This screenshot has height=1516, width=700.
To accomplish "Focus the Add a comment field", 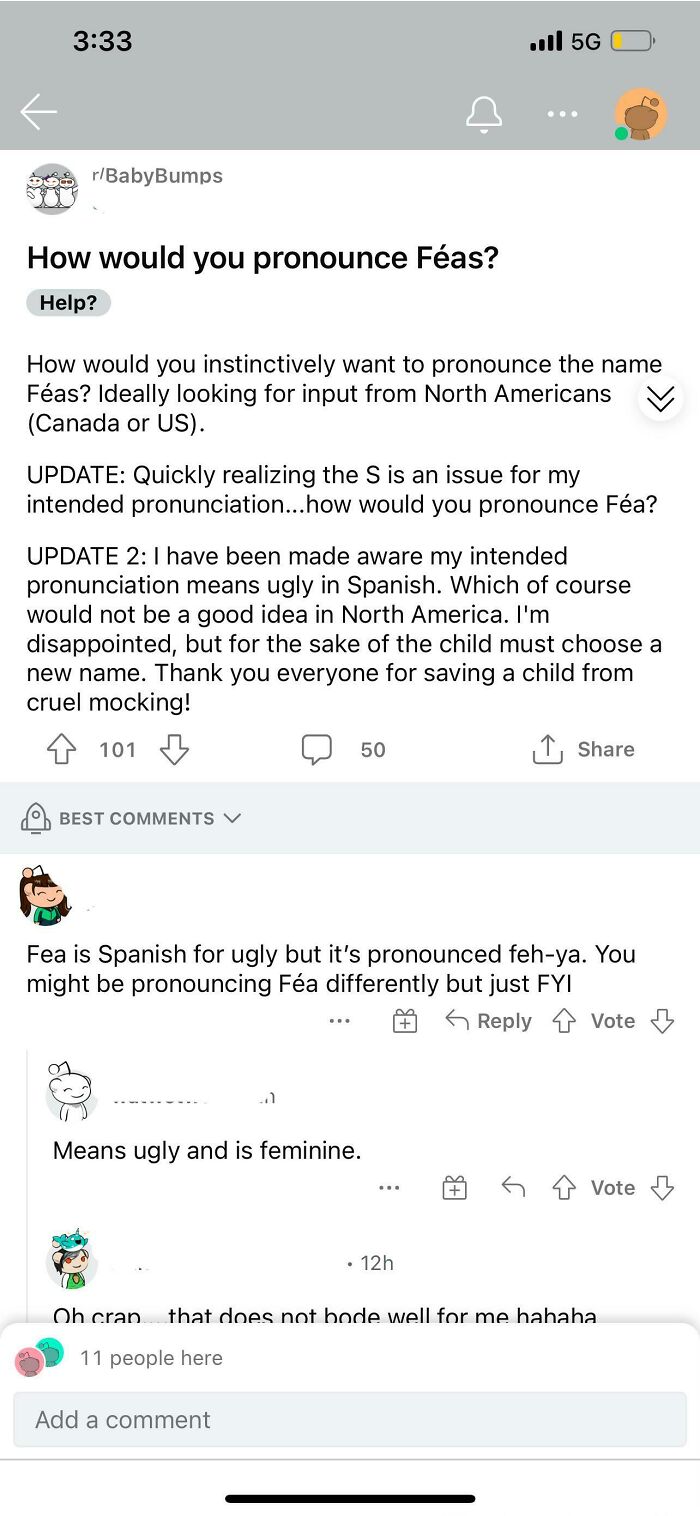I will point(350,1419).
